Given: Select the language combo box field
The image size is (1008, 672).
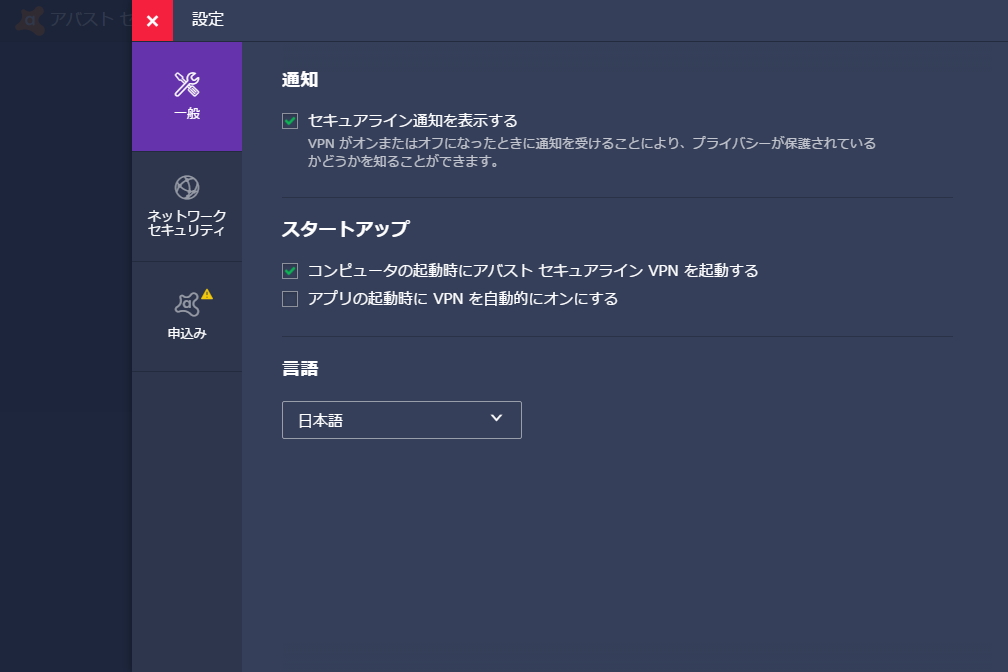Looking at the screenshot, I should (x=401, y=420).
